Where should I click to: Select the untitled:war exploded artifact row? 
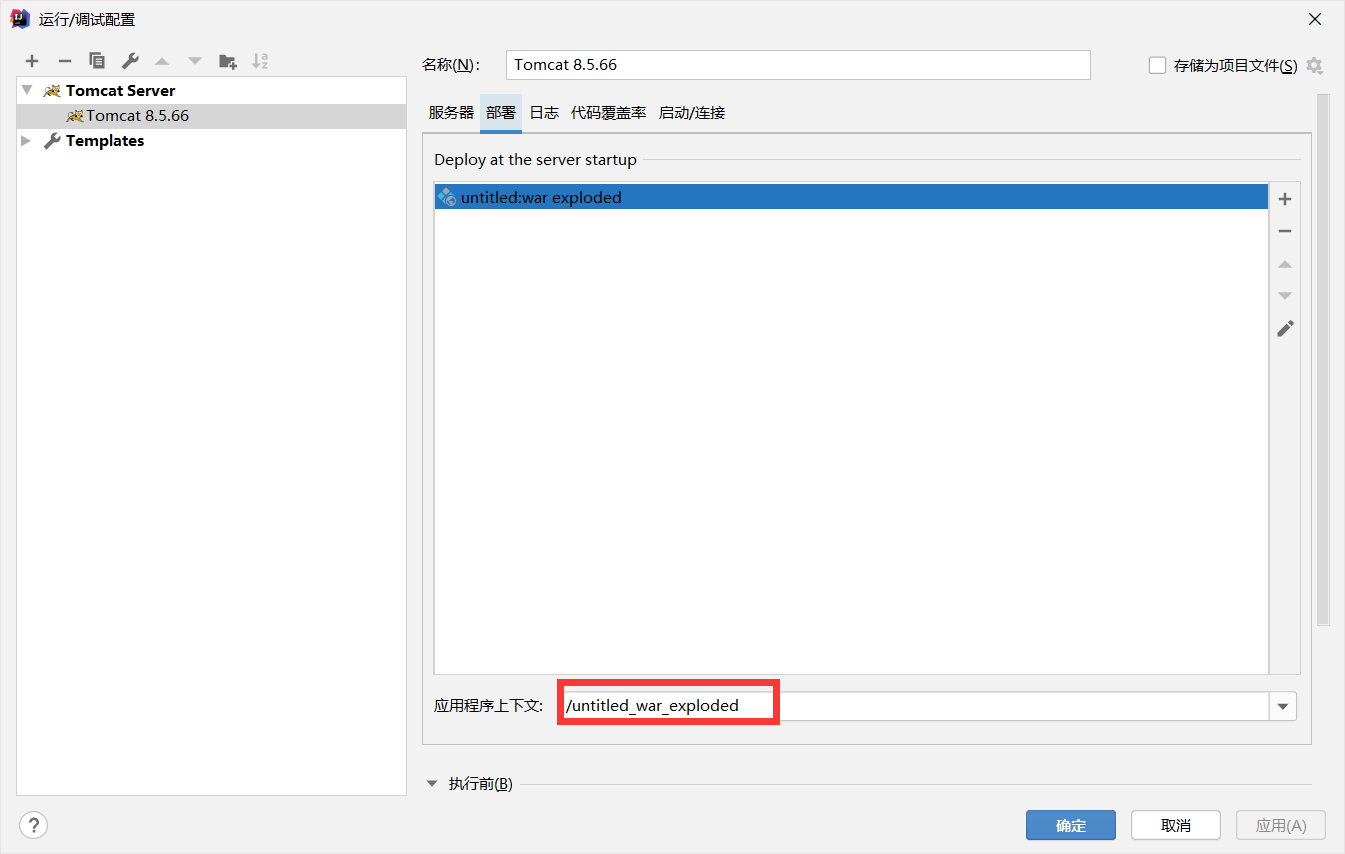[851, 197]
